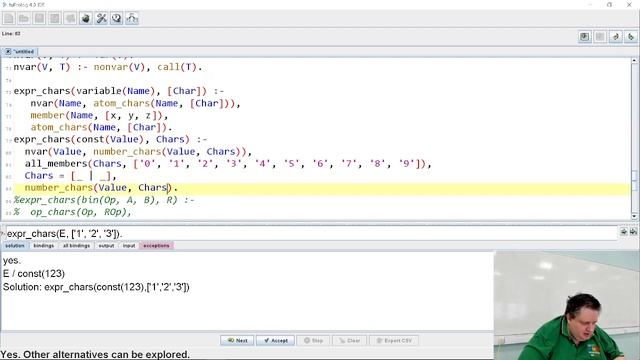Click the highlighted number_chars(Value, Chars) line
Image resolution: width=640 pixels, height=360 pixels.
point(101,188)
